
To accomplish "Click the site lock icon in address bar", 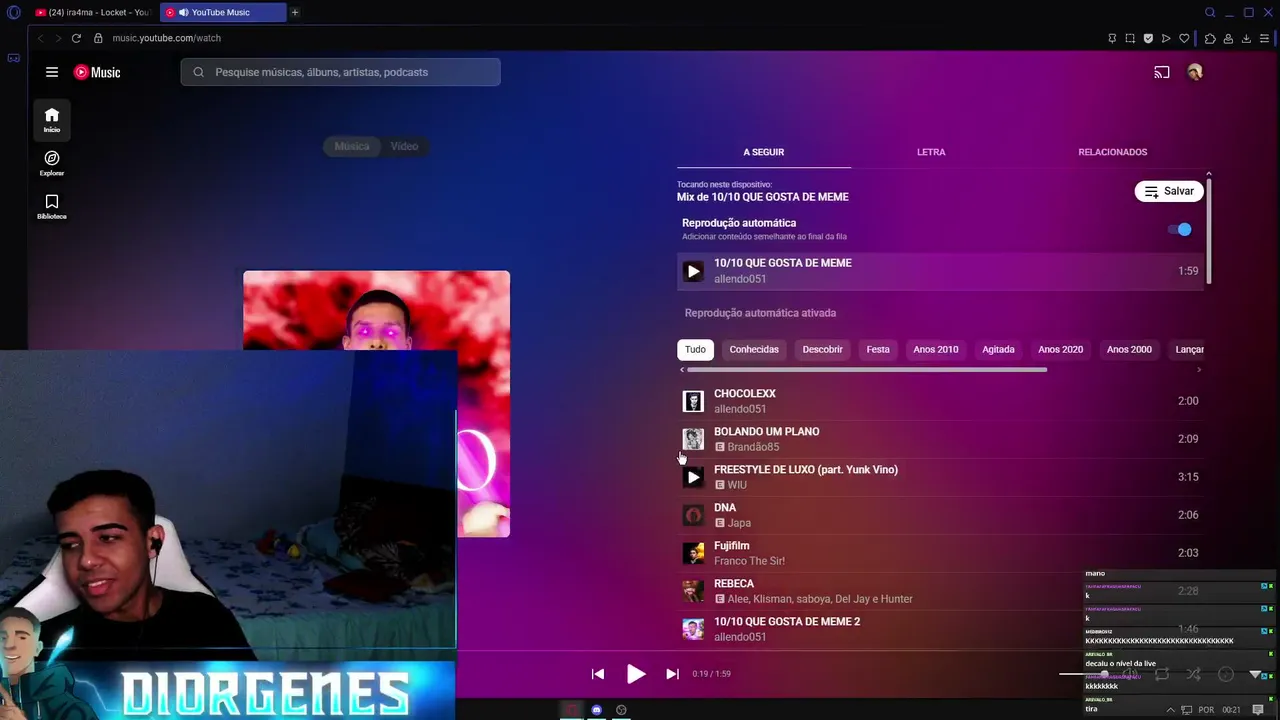I will (98, 38).
